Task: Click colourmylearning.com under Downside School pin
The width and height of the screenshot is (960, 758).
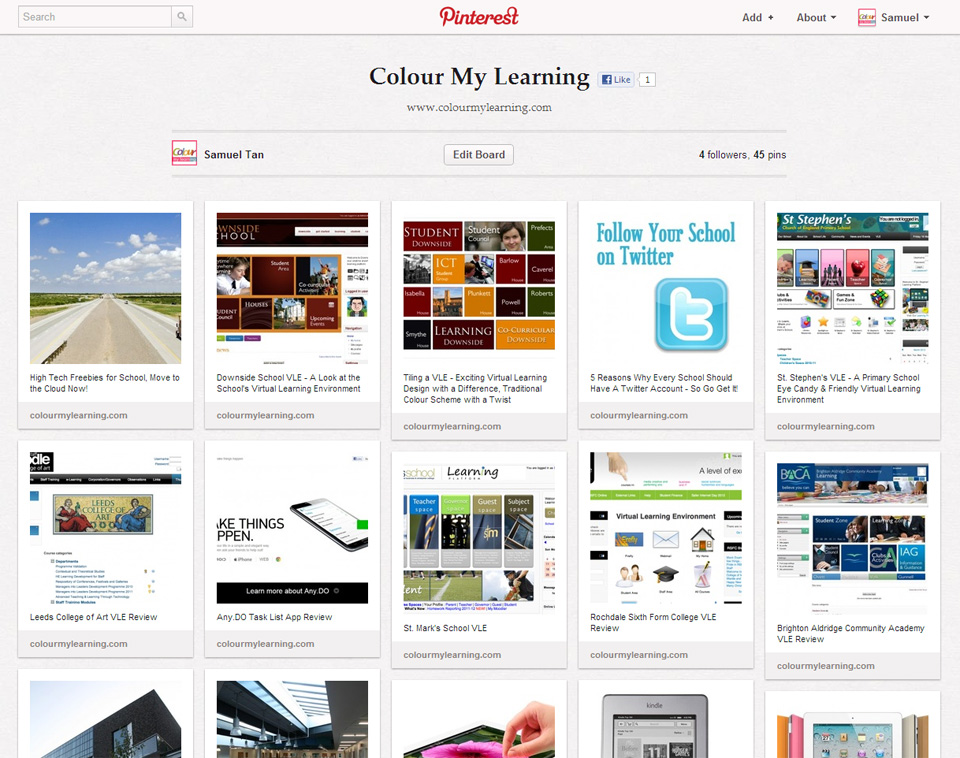Action: click(265, 415)
